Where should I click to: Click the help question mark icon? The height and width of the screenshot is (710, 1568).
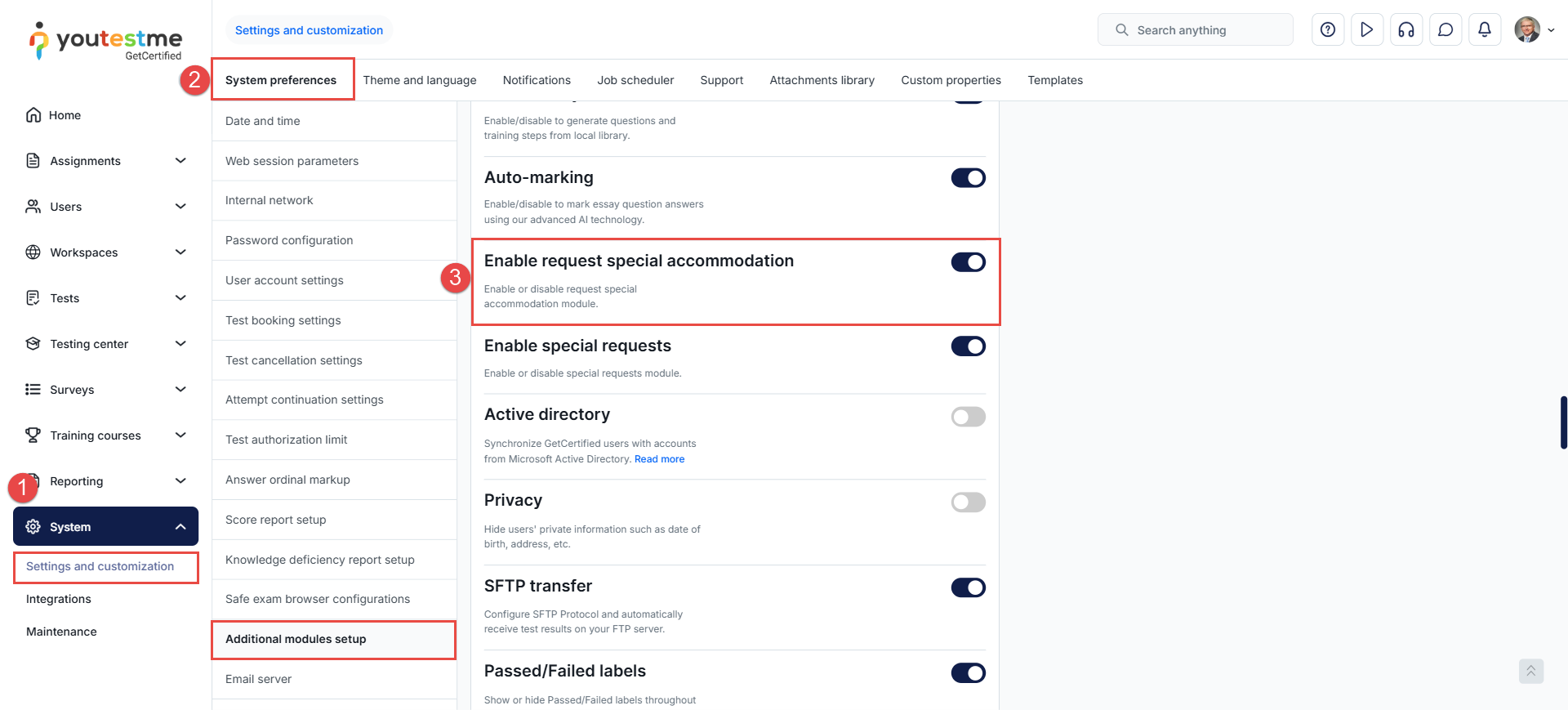coord(1328,30)
